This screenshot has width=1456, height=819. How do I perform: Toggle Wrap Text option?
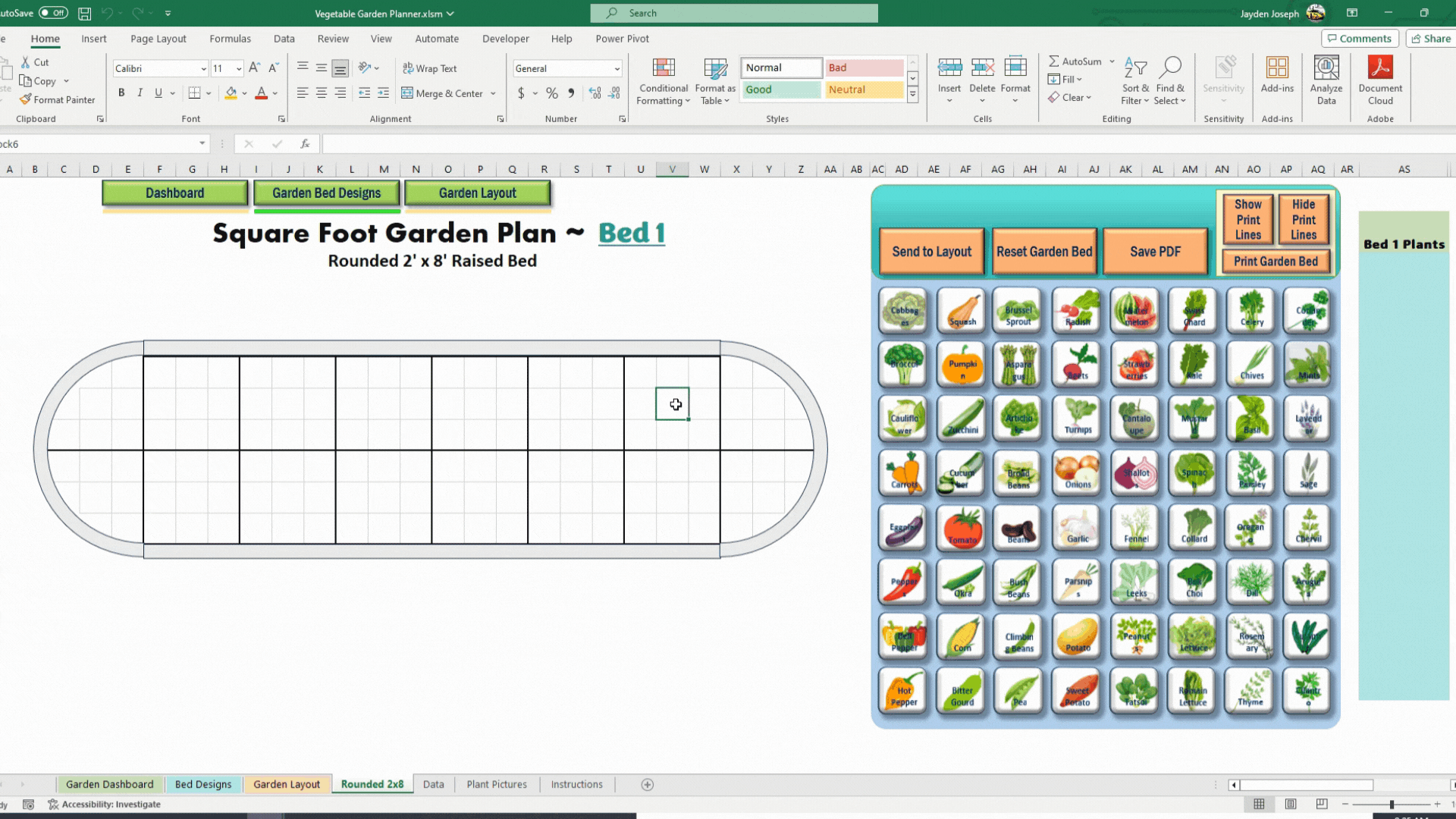point(429,68)
